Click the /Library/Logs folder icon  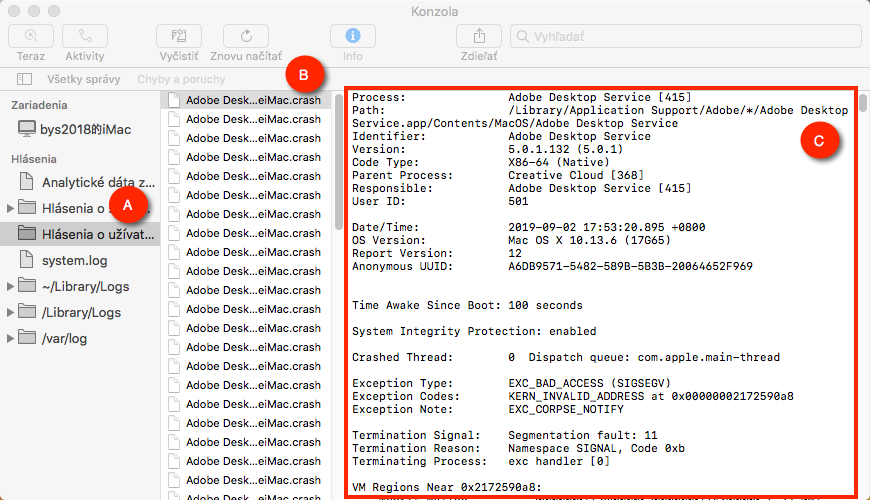coord(27,311)
